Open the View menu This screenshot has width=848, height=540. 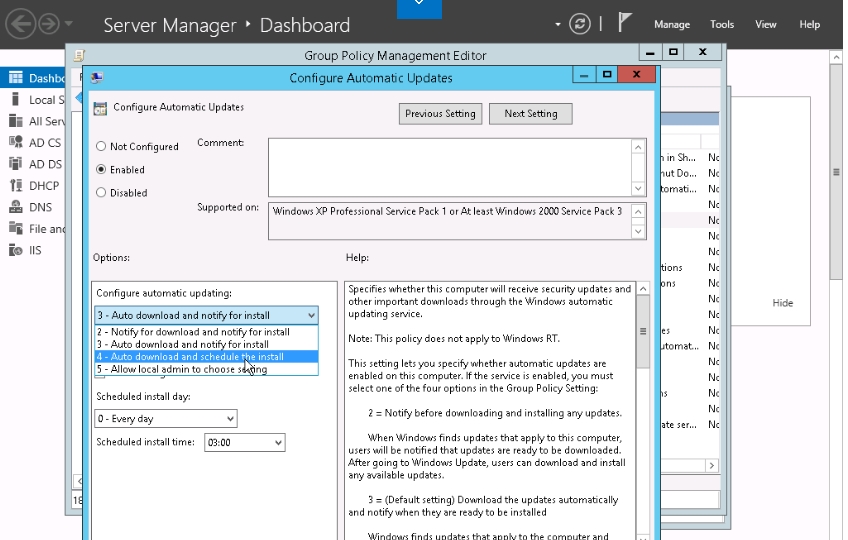(x=766, y=24)
